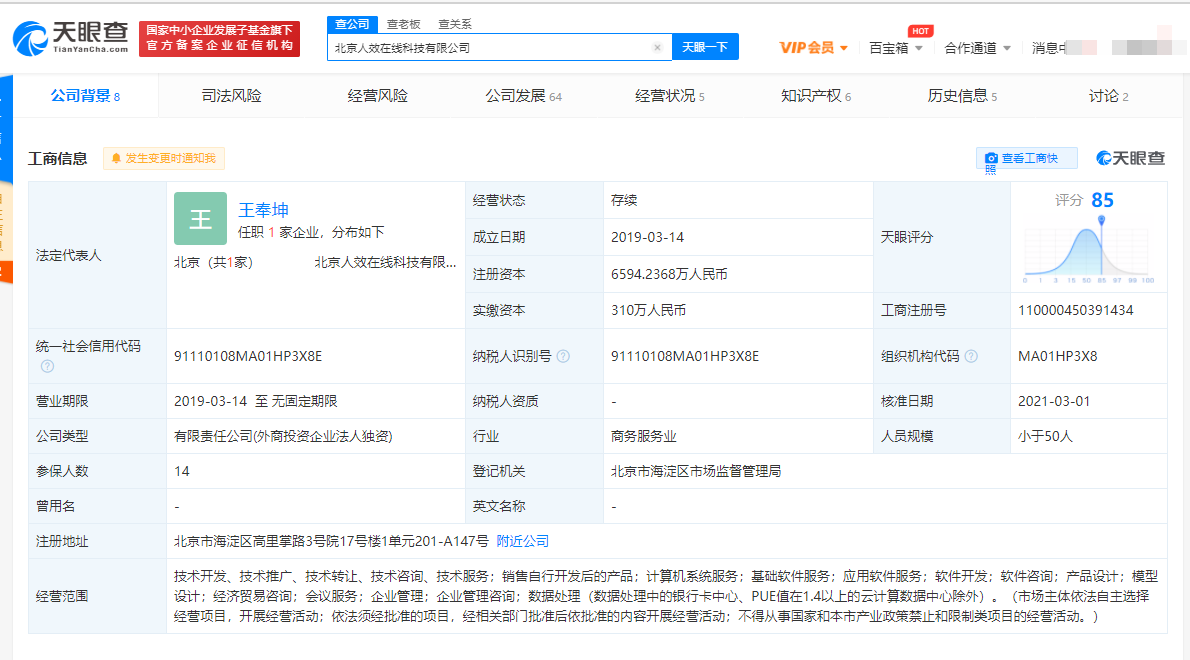1190x660 pixels.
Task: Select the 查老板 search mode
Action: [x=403, y=24]
